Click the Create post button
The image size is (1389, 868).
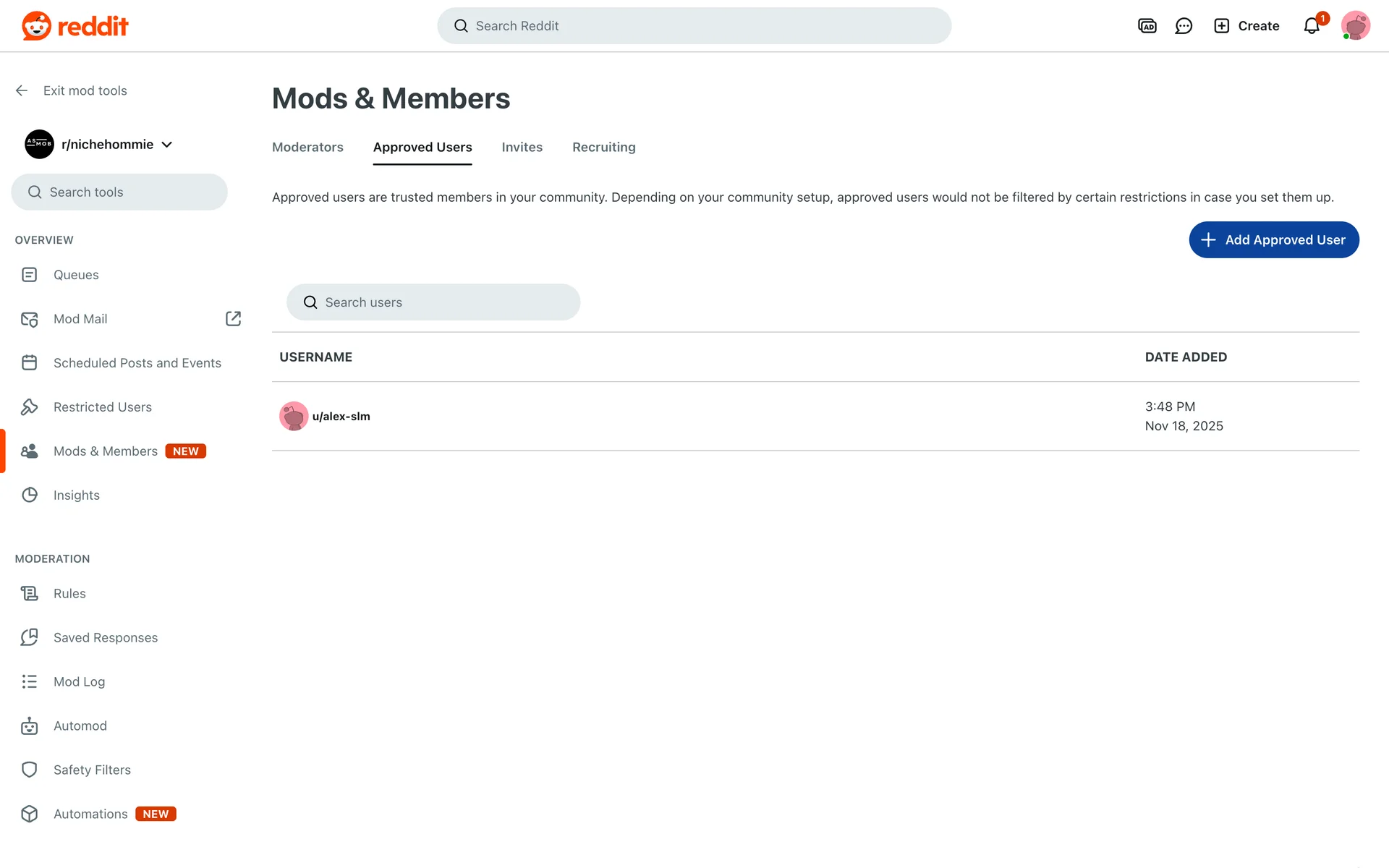point(1246,26)
